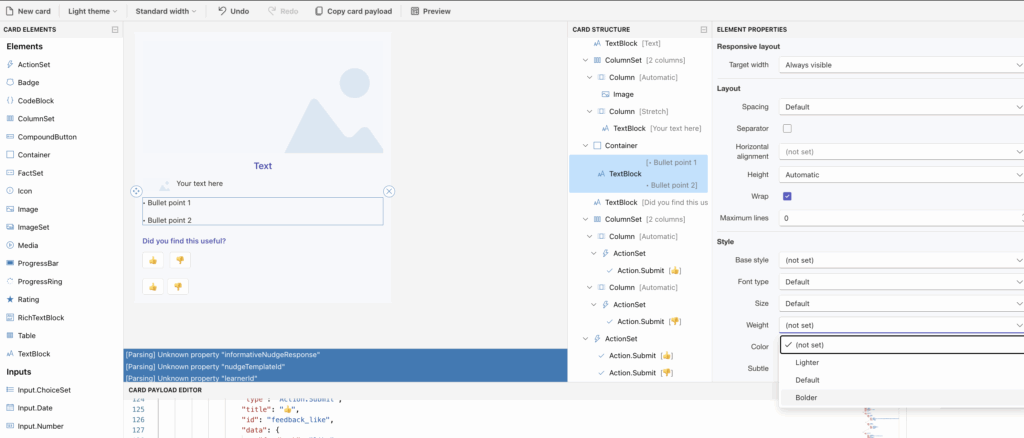Click the Redo button
The width and height of the screenshot is (1024, 438).
pos(283,11)
